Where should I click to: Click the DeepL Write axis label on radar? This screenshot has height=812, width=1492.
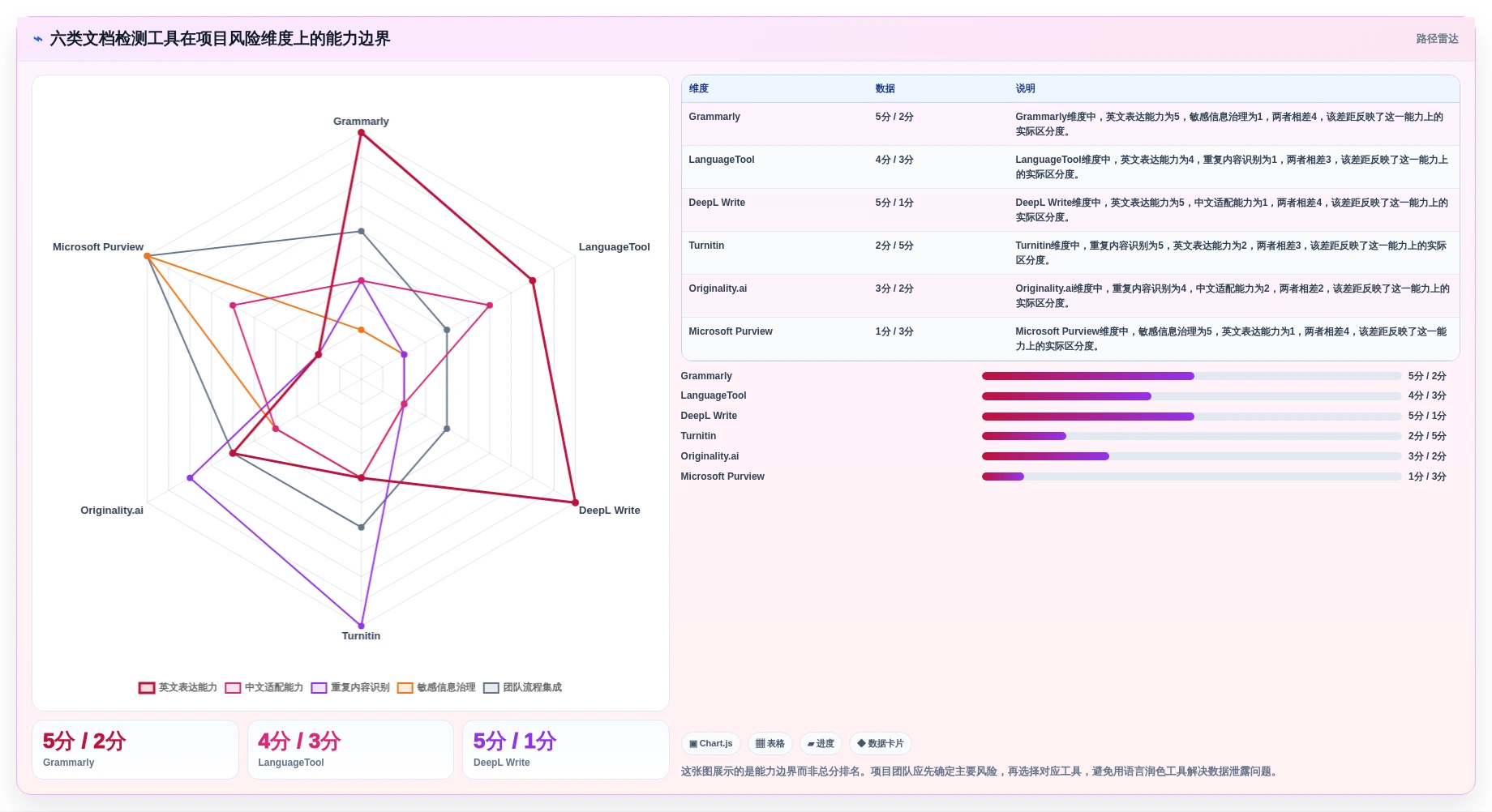[609, 511]
